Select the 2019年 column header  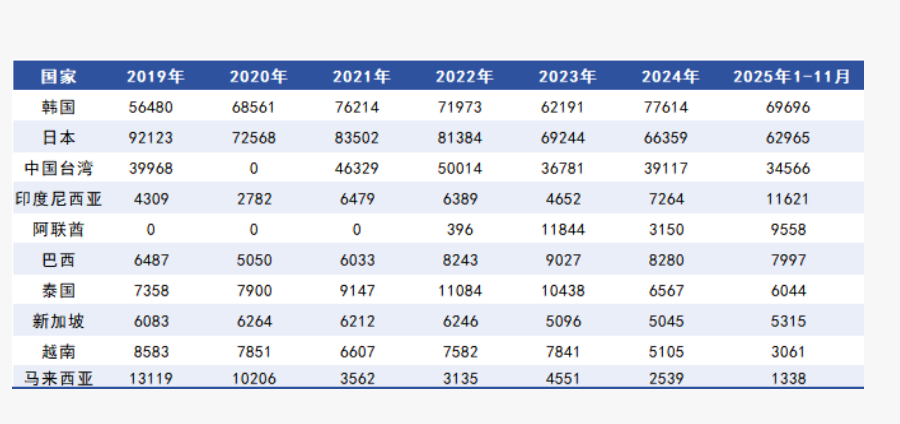click(x=155, y=76)
